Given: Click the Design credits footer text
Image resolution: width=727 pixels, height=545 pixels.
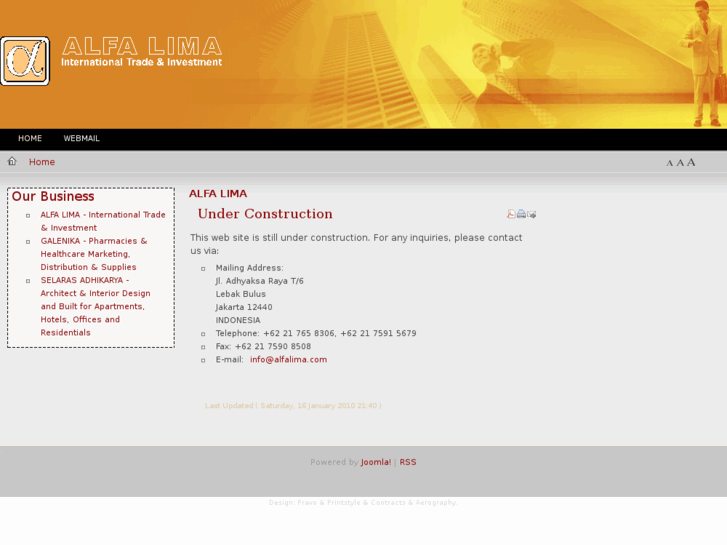Looking at the screenshot, I should click(363, 503).
